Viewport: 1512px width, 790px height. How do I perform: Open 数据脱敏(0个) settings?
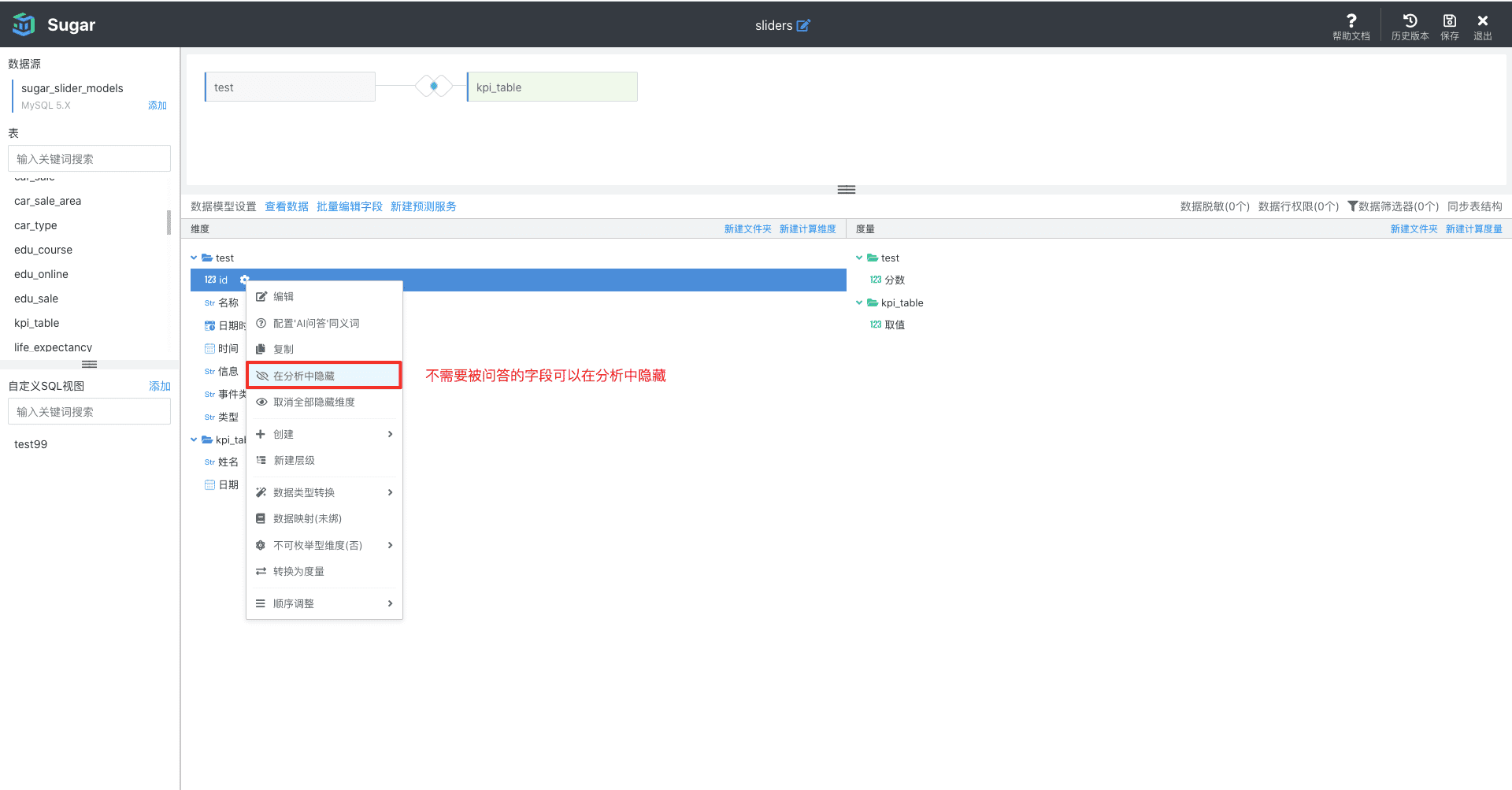[1215, 206]
